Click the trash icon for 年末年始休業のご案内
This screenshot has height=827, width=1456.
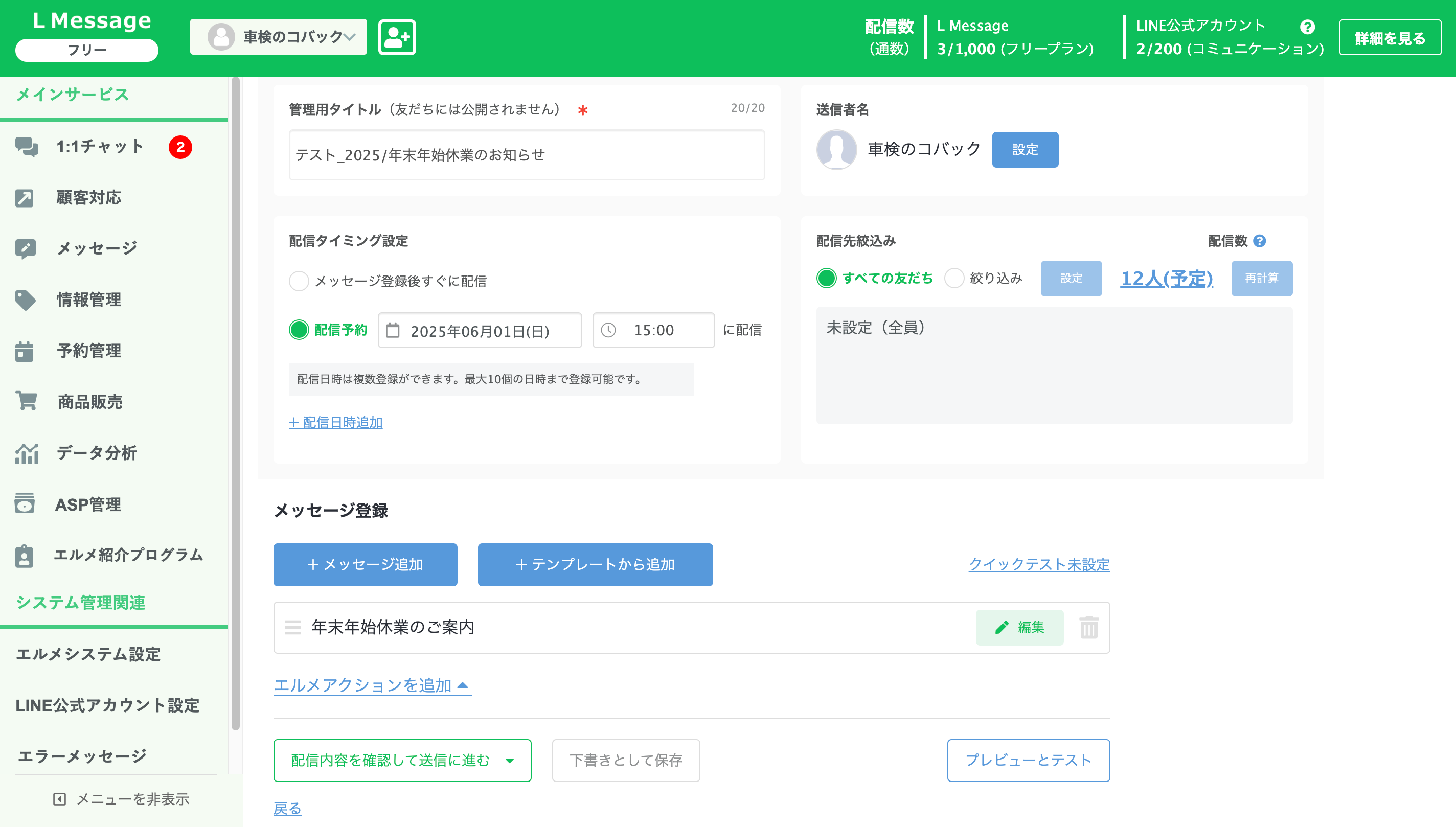tap(1088, 627)
